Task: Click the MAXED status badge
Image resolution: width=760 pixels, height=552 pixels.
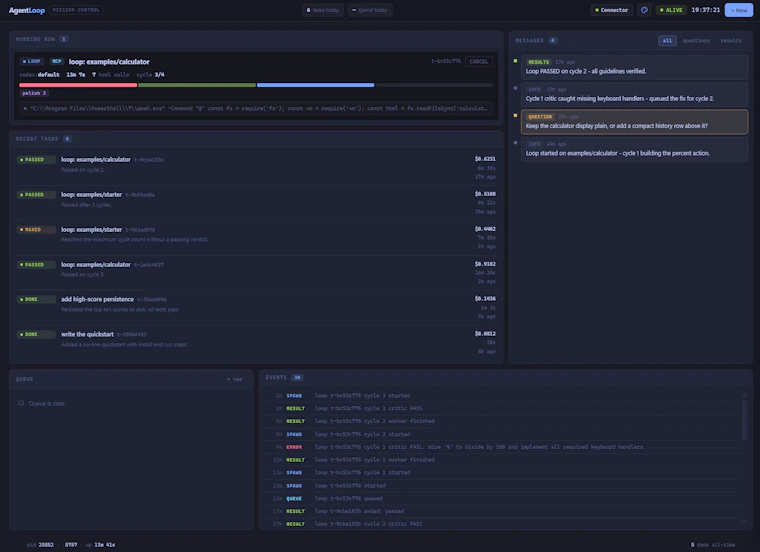Action: [36, 230]
